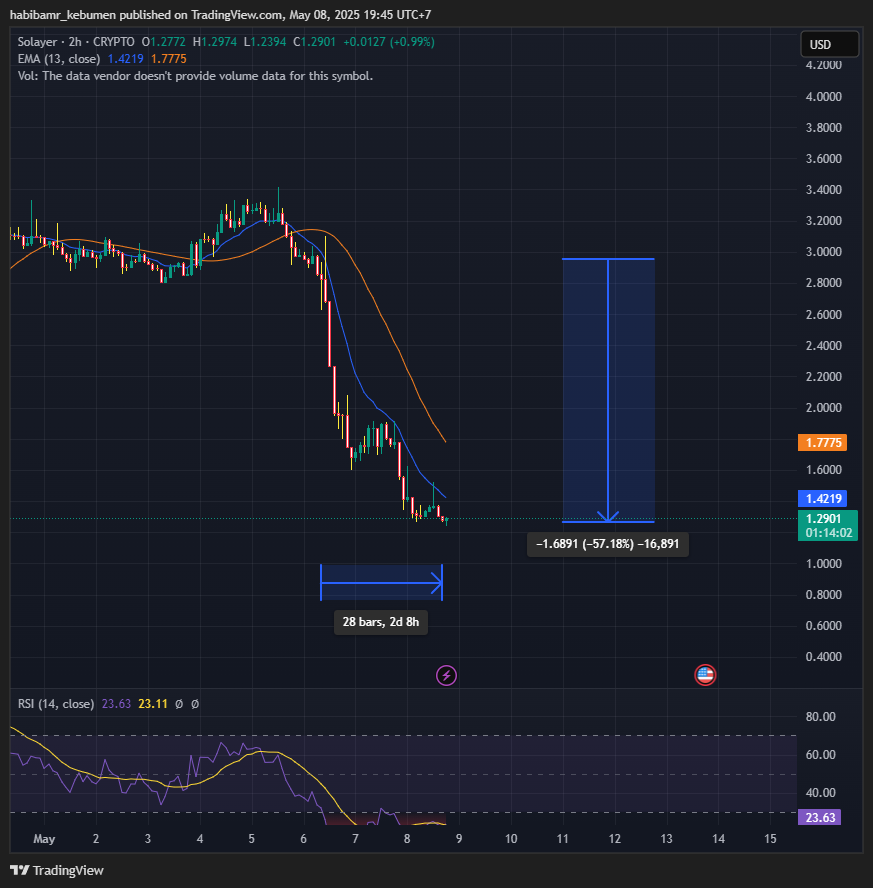873x888 pixels.
Task: Click the TradingView logo at bottom left
Action: 57,870
